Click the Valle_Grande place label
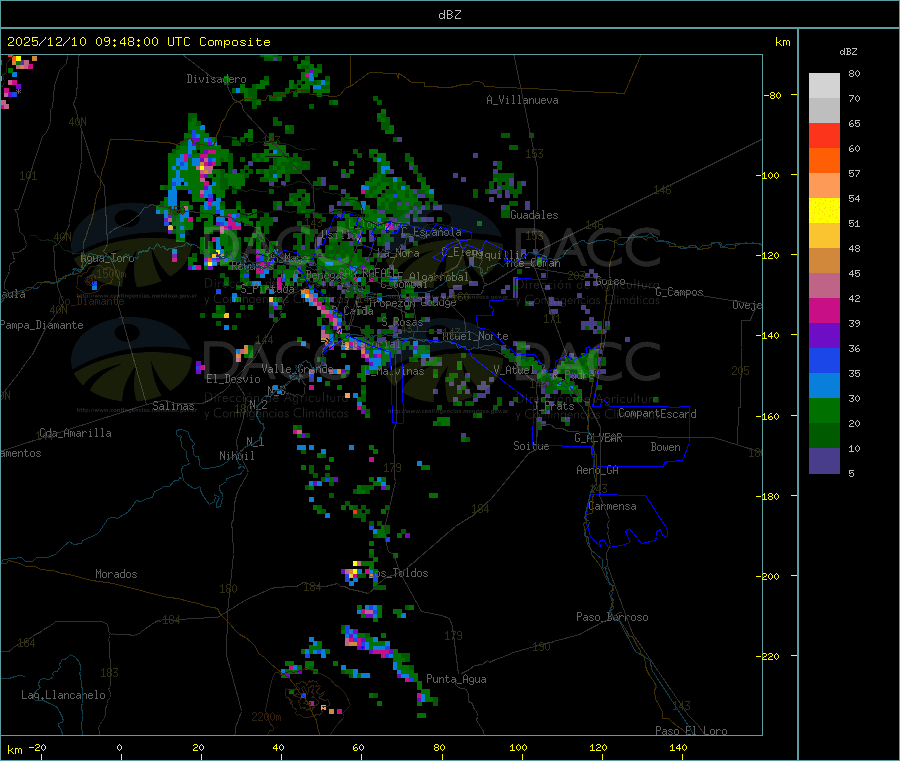The height and width of the screenshot is (761, 900). (297, 368)
